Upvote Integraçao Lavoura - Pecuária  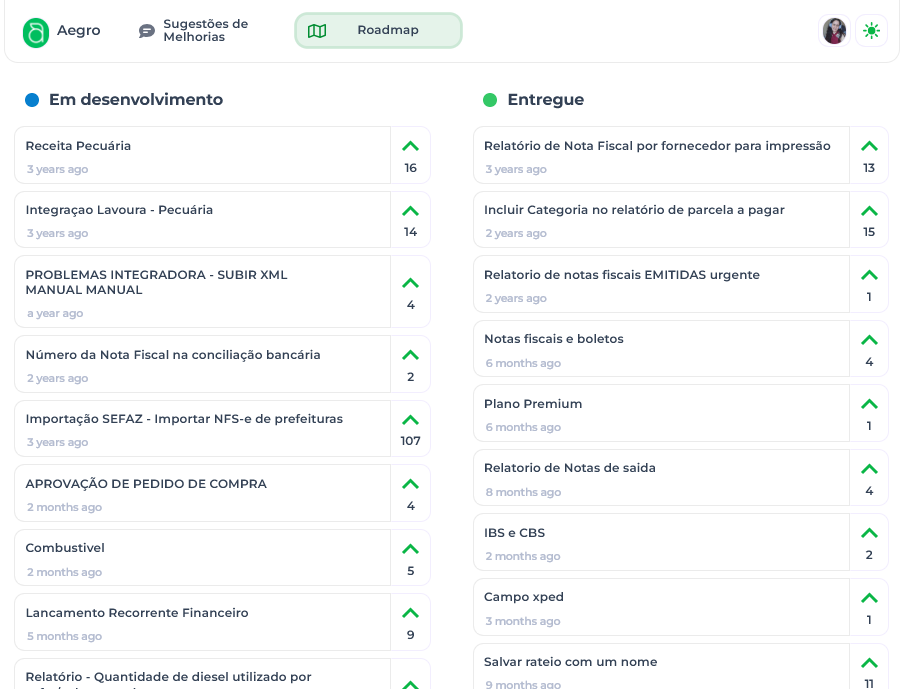[410, 211]
